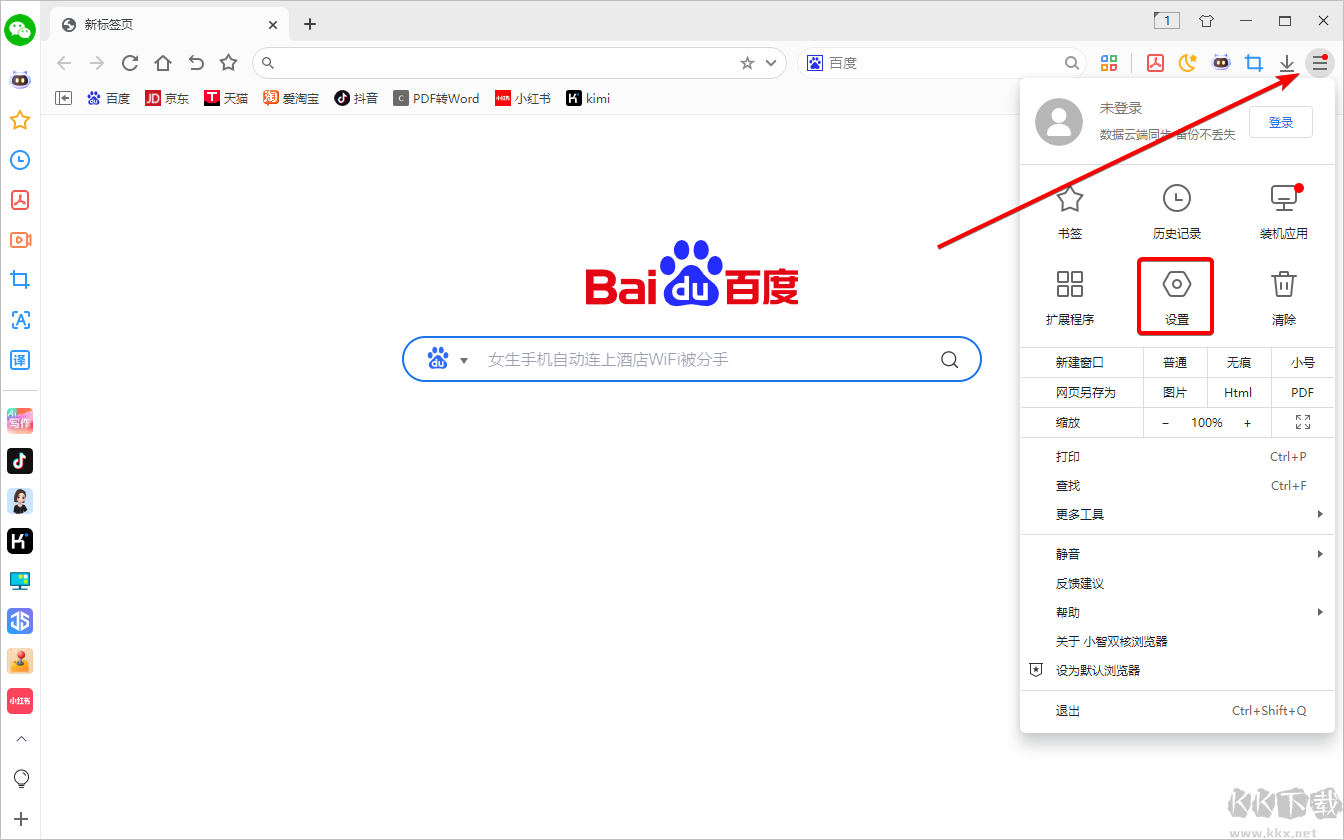Click the 清除 trash icon in the menu

point(1284,295)
